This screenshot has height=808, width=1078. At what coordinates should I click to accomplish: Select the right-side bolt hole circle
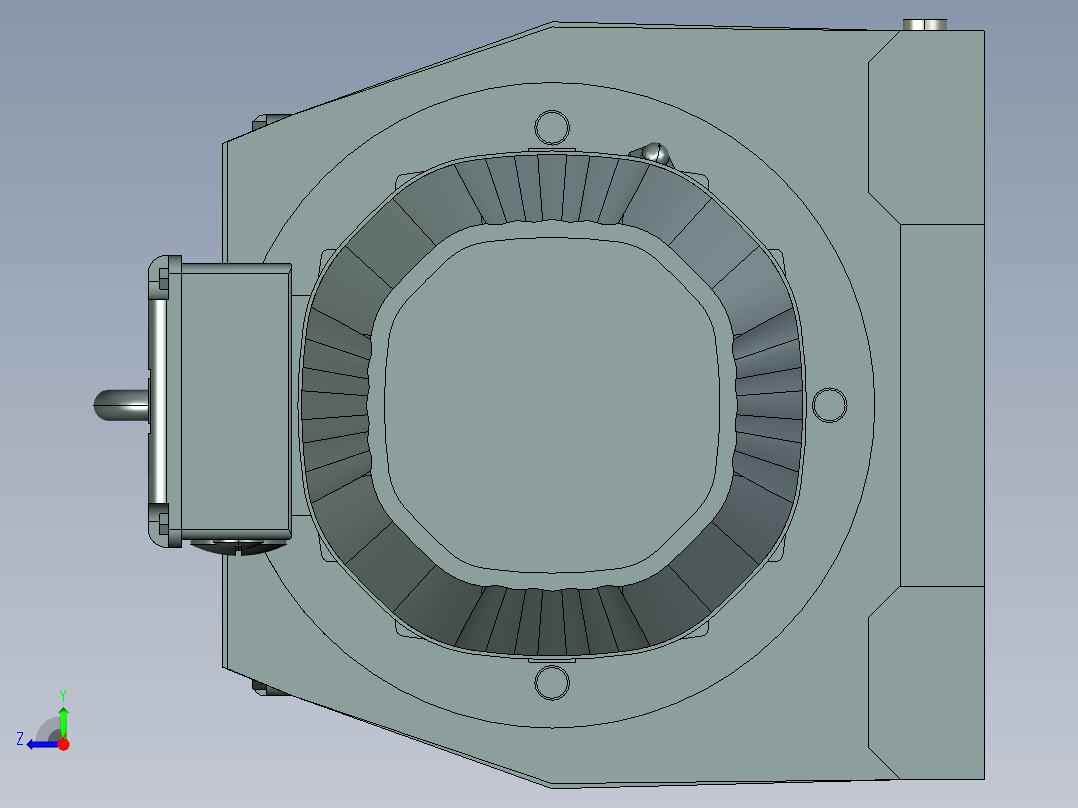[x=830, y=405]
